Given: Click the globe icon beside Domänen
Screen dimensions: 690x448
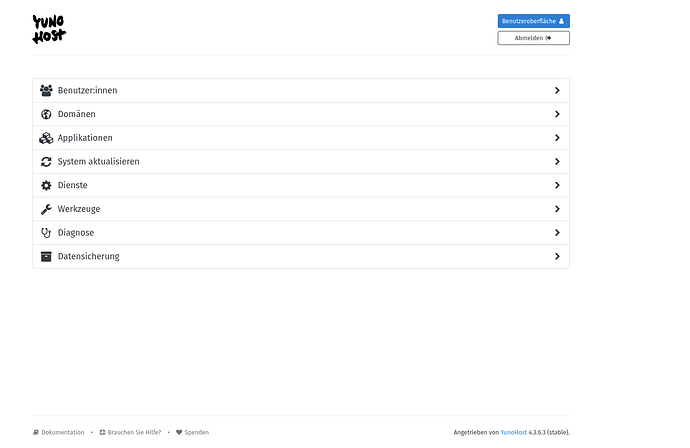Looking at the screenshot, I should (46, 114).
